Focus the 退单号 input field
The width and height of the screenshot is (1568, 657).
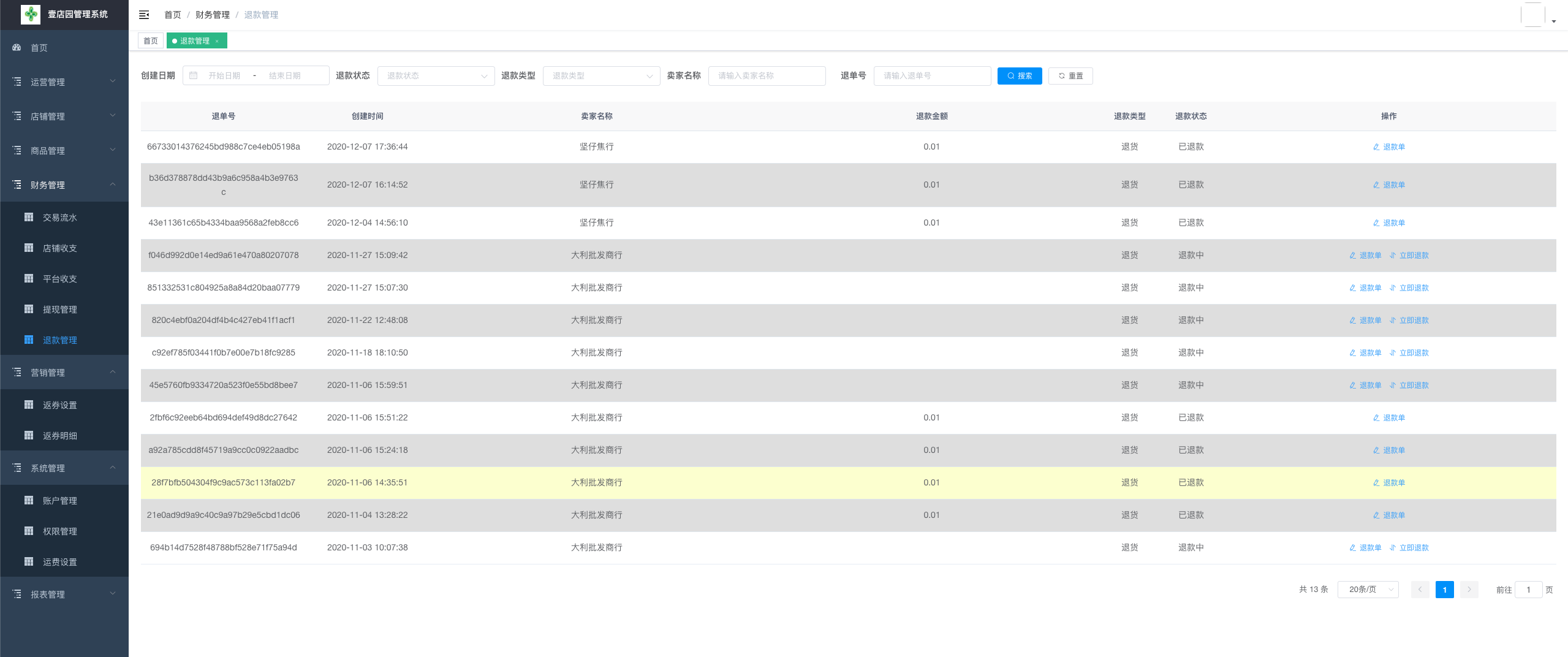click(x=933, y=76)
